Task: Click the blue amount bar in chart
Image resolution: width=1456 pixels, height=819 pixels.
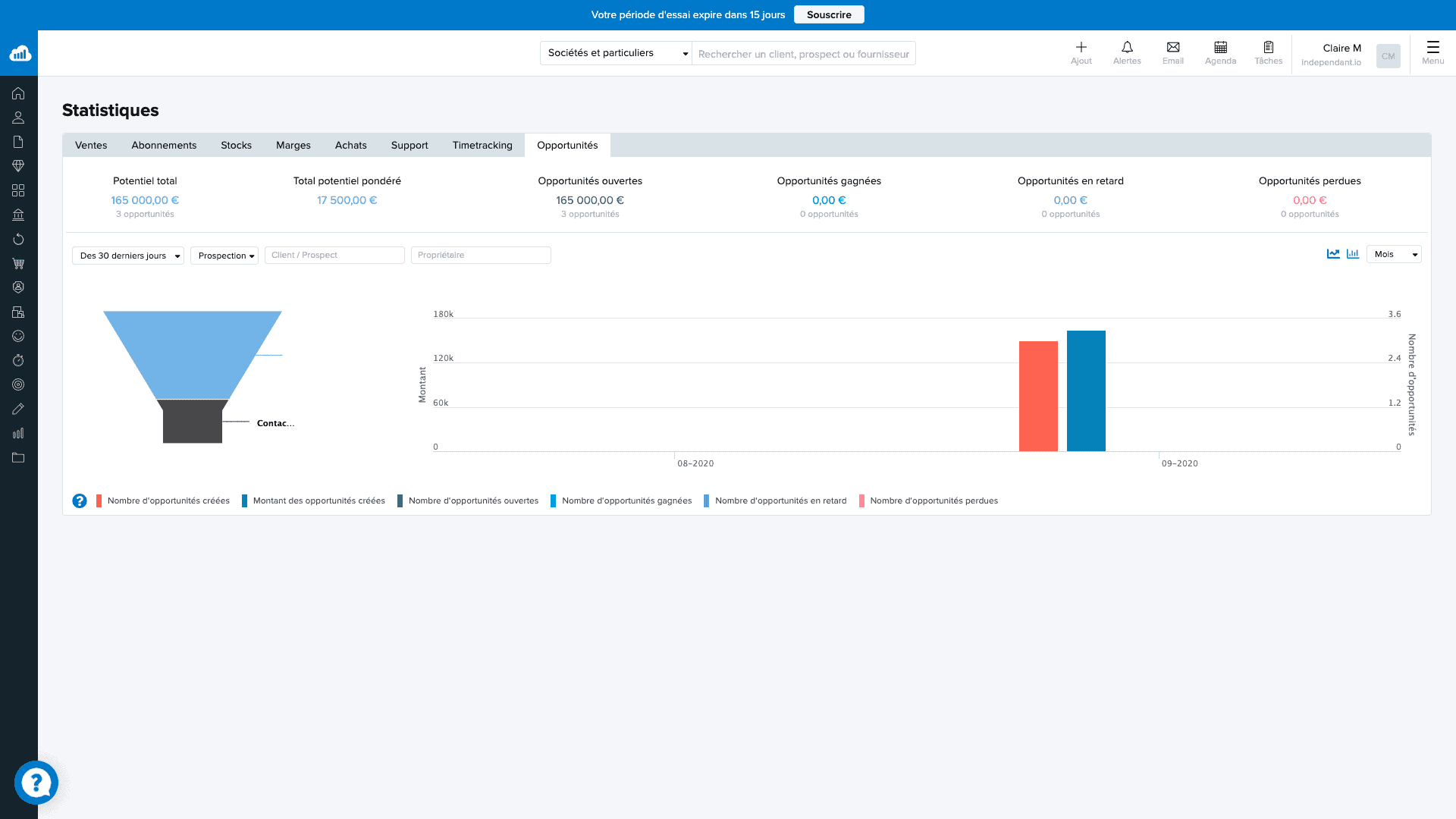Action: (x=1086, y=391)
